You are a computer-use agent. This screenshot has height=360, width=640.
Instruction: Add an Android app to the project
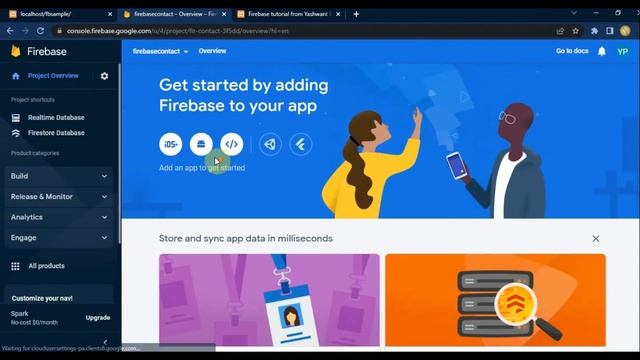pyautogui.click(x=201, y=144)
